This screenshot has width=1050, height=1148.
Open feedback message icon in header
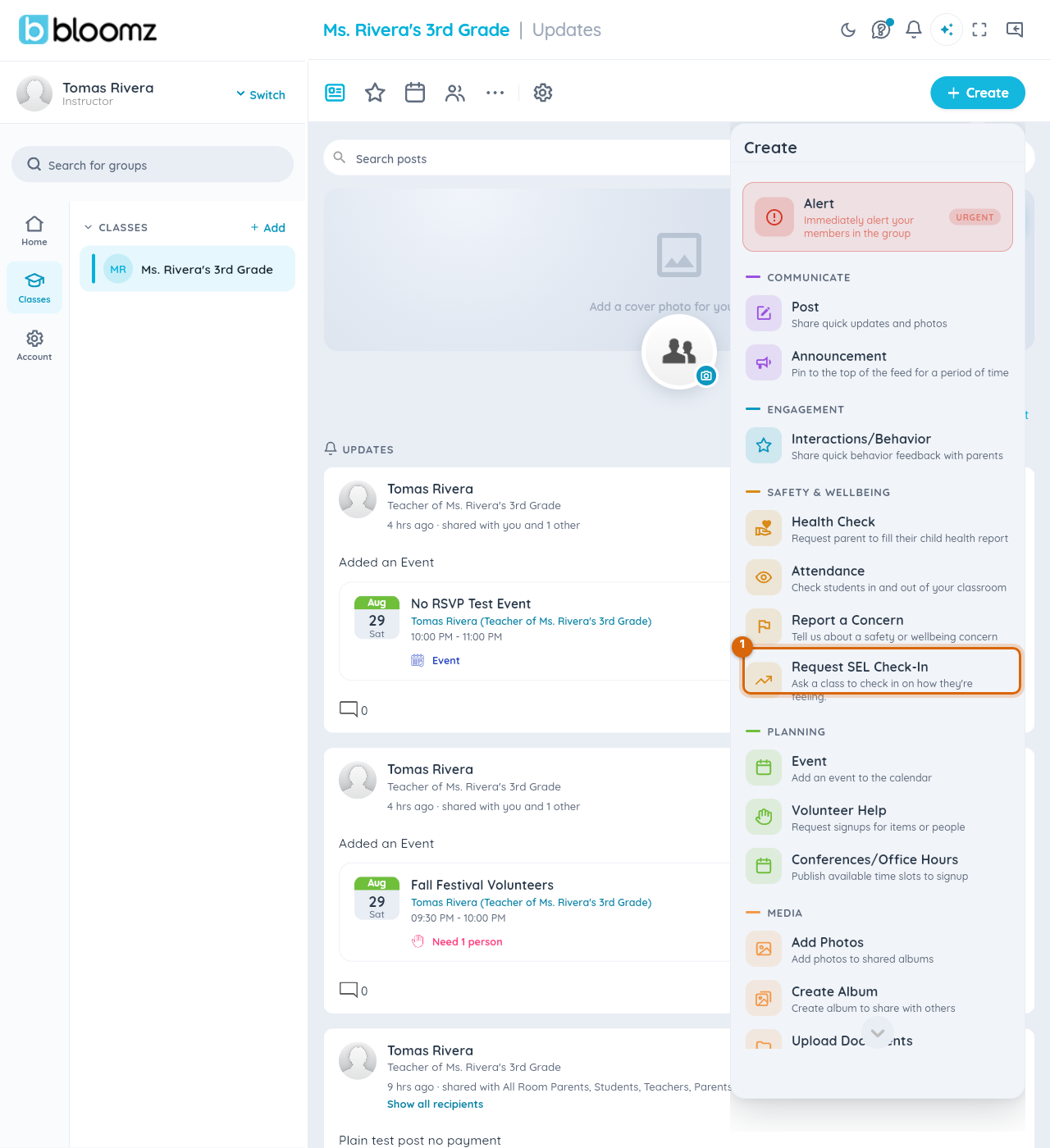1015,30
